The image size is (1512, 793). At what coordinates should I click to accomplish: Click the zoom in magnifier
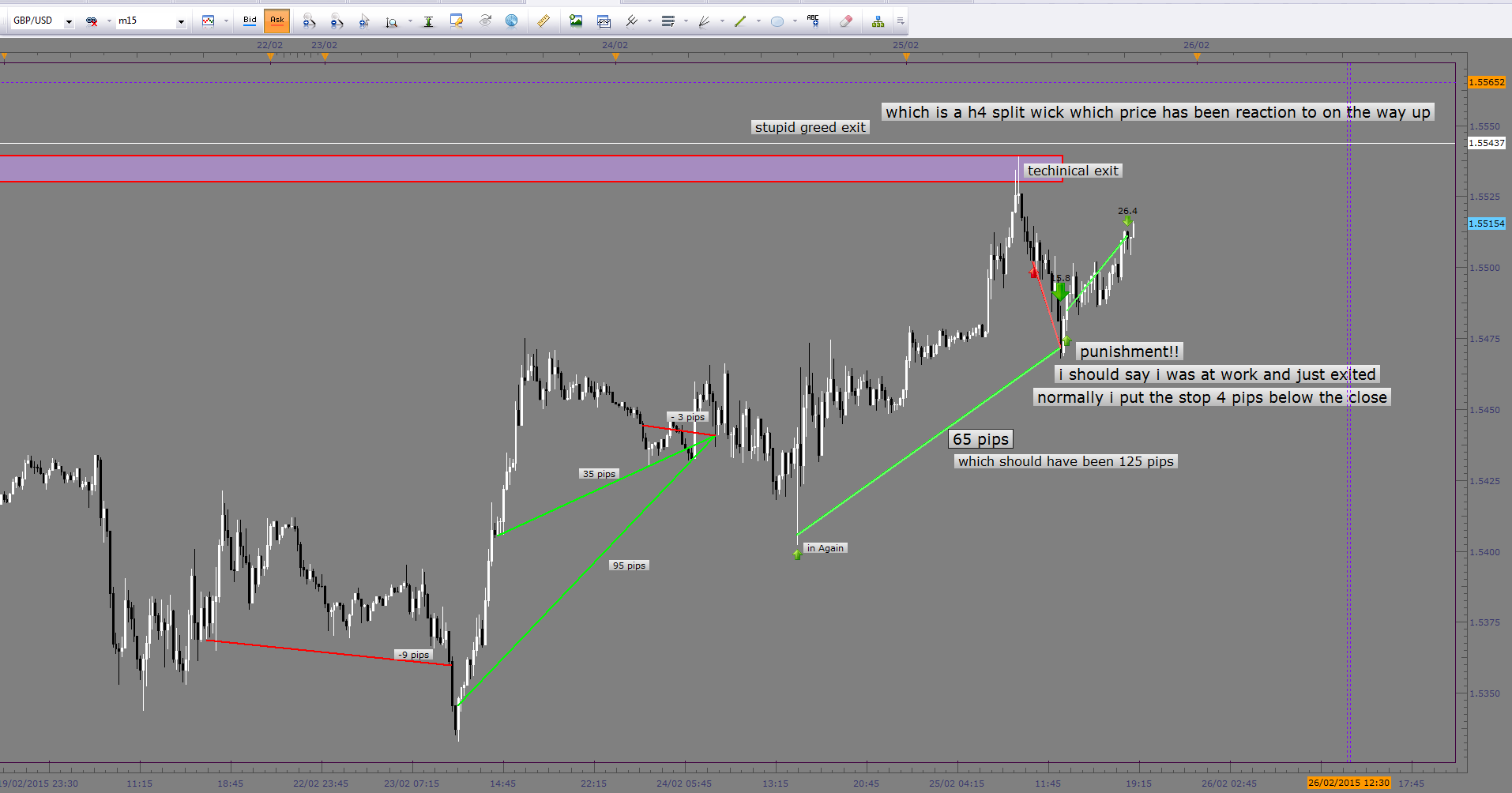tap(309, 21)
